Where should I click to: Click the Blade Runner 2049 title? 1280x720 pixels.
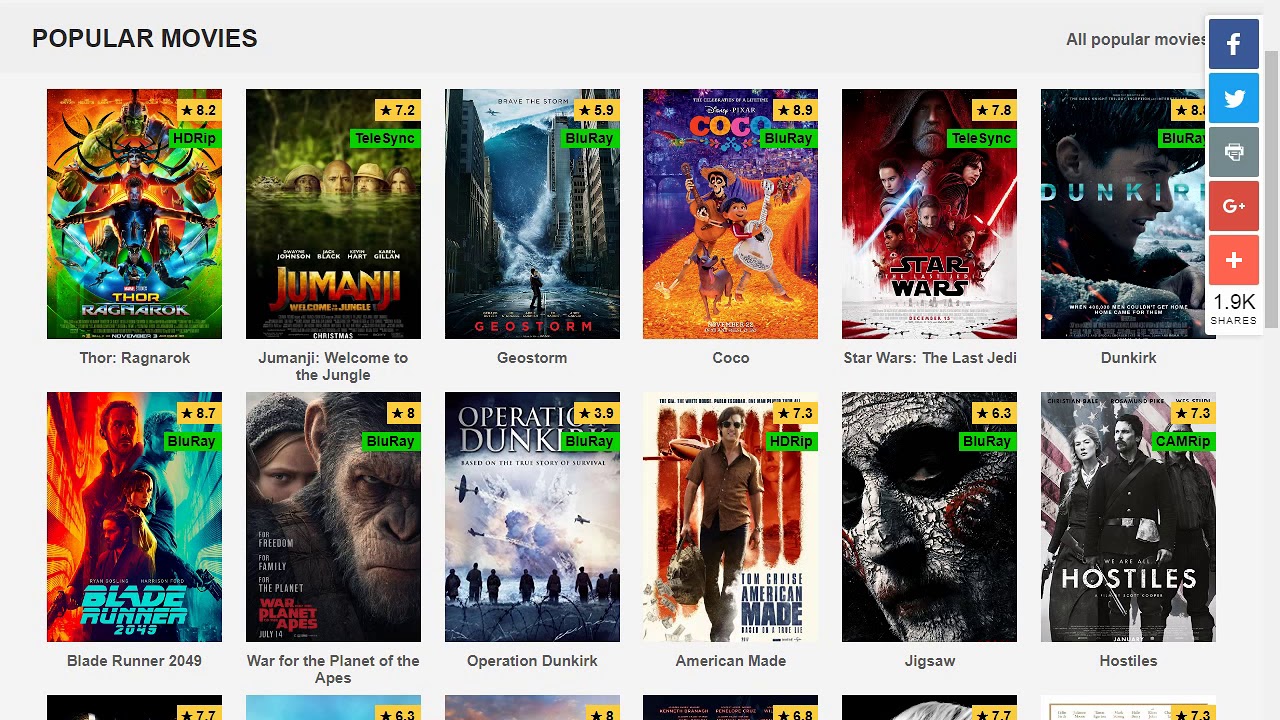point(134,661)
